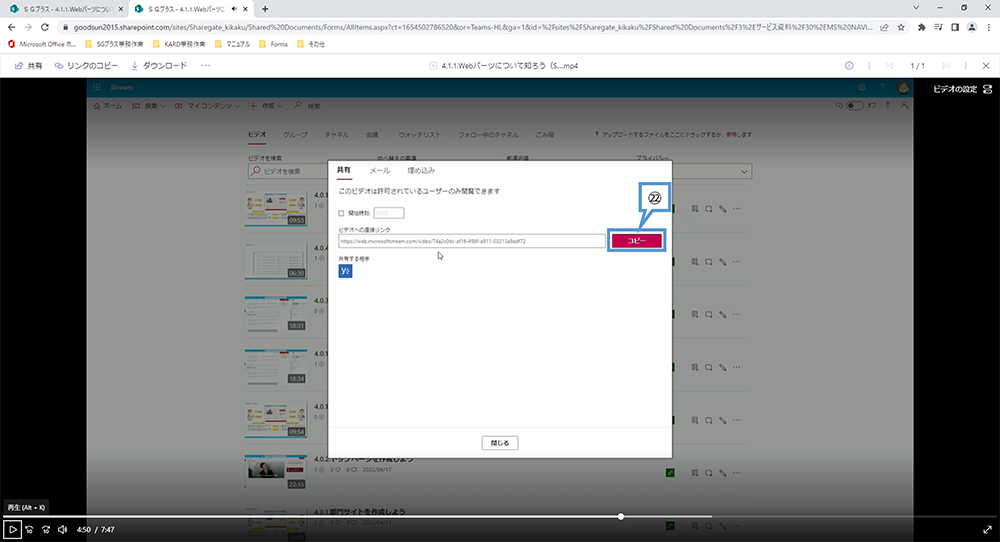Open the SGプラス事務作業 bookmark folder
Screen dimensions: 1000x542
115,44
